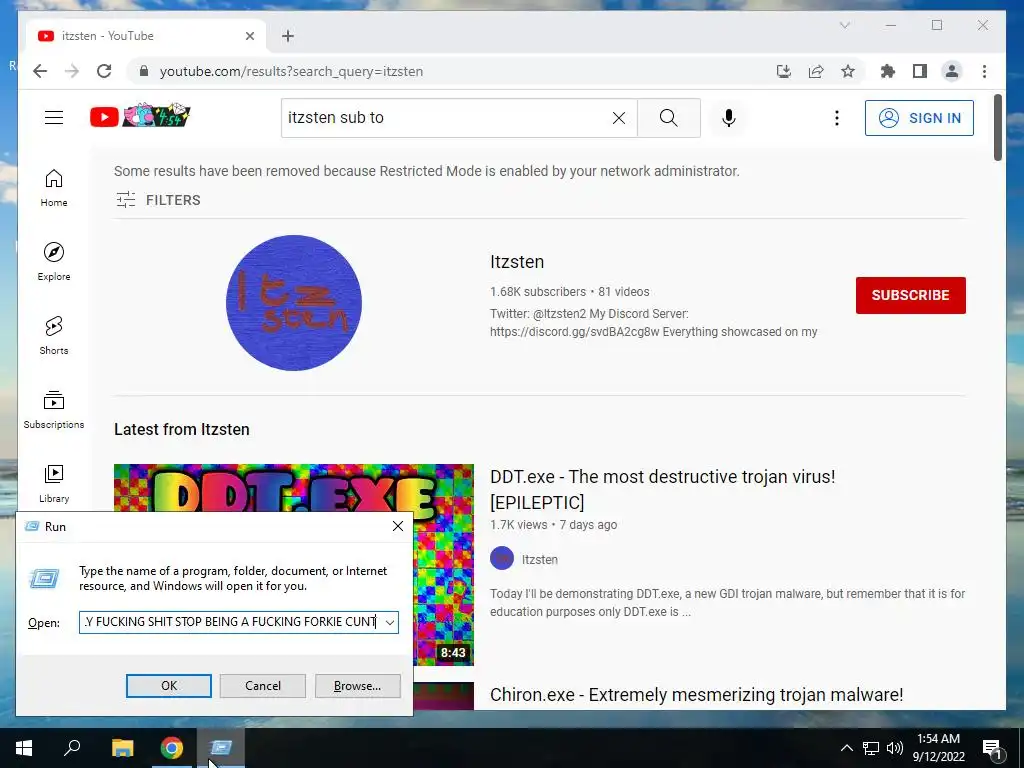Open the taskbar clock and date
The image size is (1024, 768).
pyautogui.click(x=938, y=748)
